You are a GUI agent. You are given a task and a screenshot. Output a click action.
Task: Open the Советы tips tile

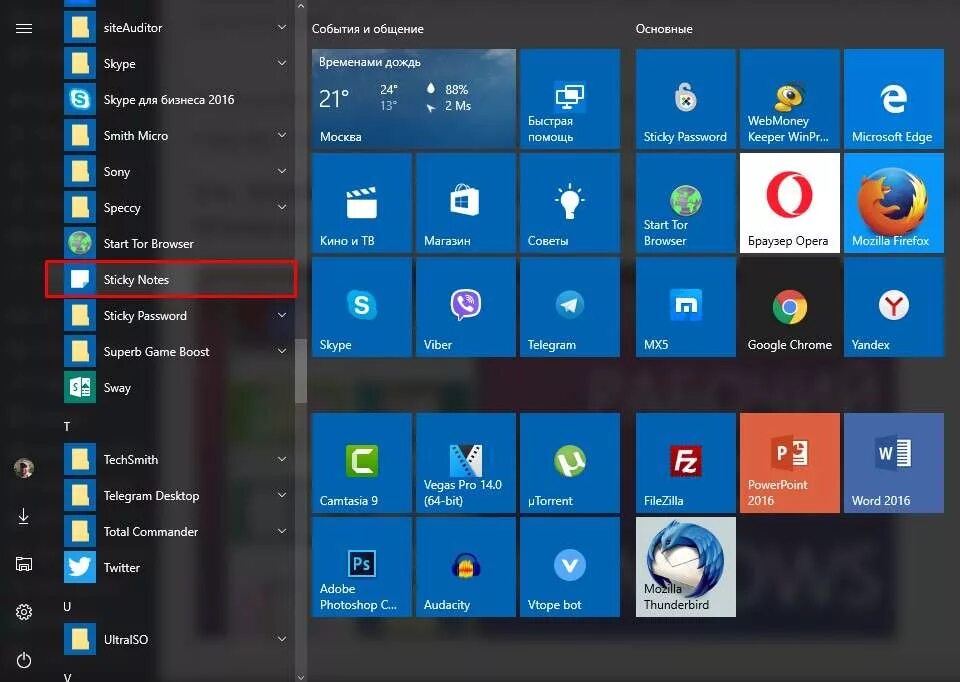tap(570, 203)
